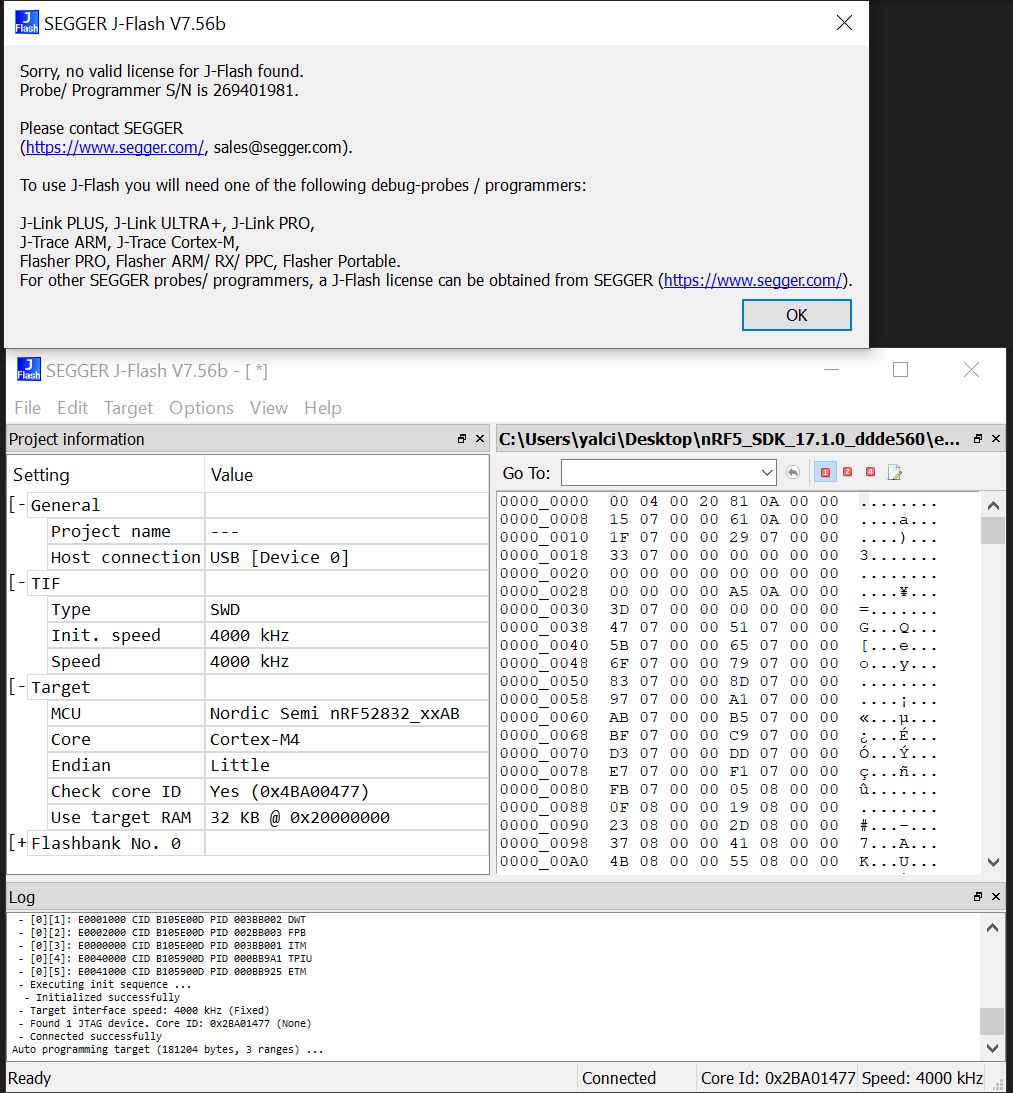
Task: Click the hex view scroll up arrow
Action: click(993, 505)
